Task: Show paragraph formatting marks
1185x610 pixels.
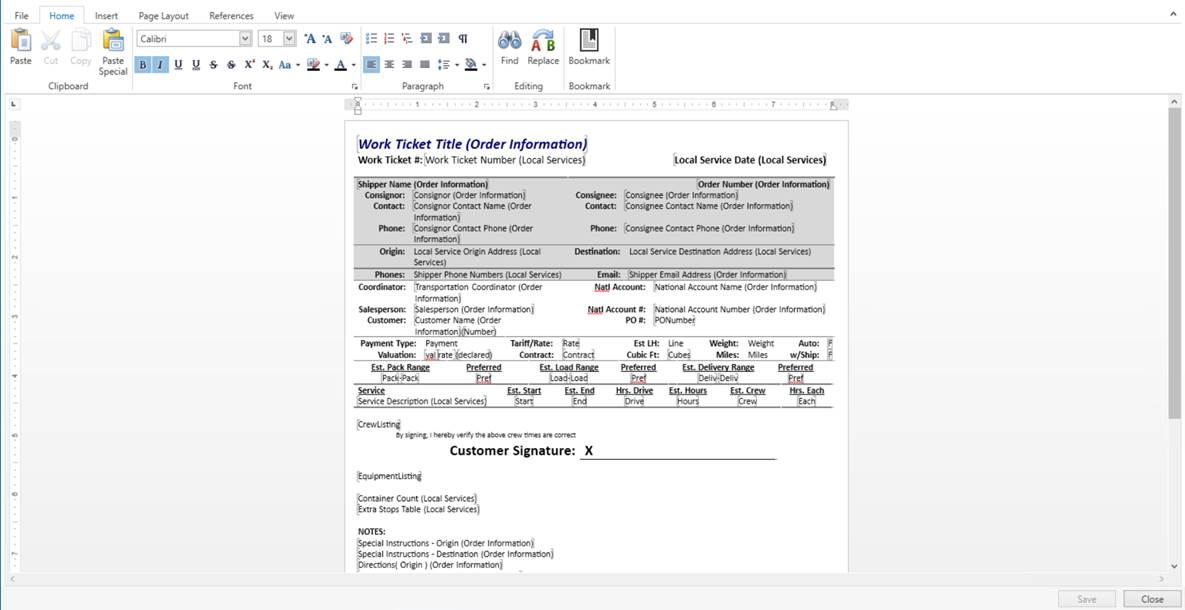Action: pos(462,38)
